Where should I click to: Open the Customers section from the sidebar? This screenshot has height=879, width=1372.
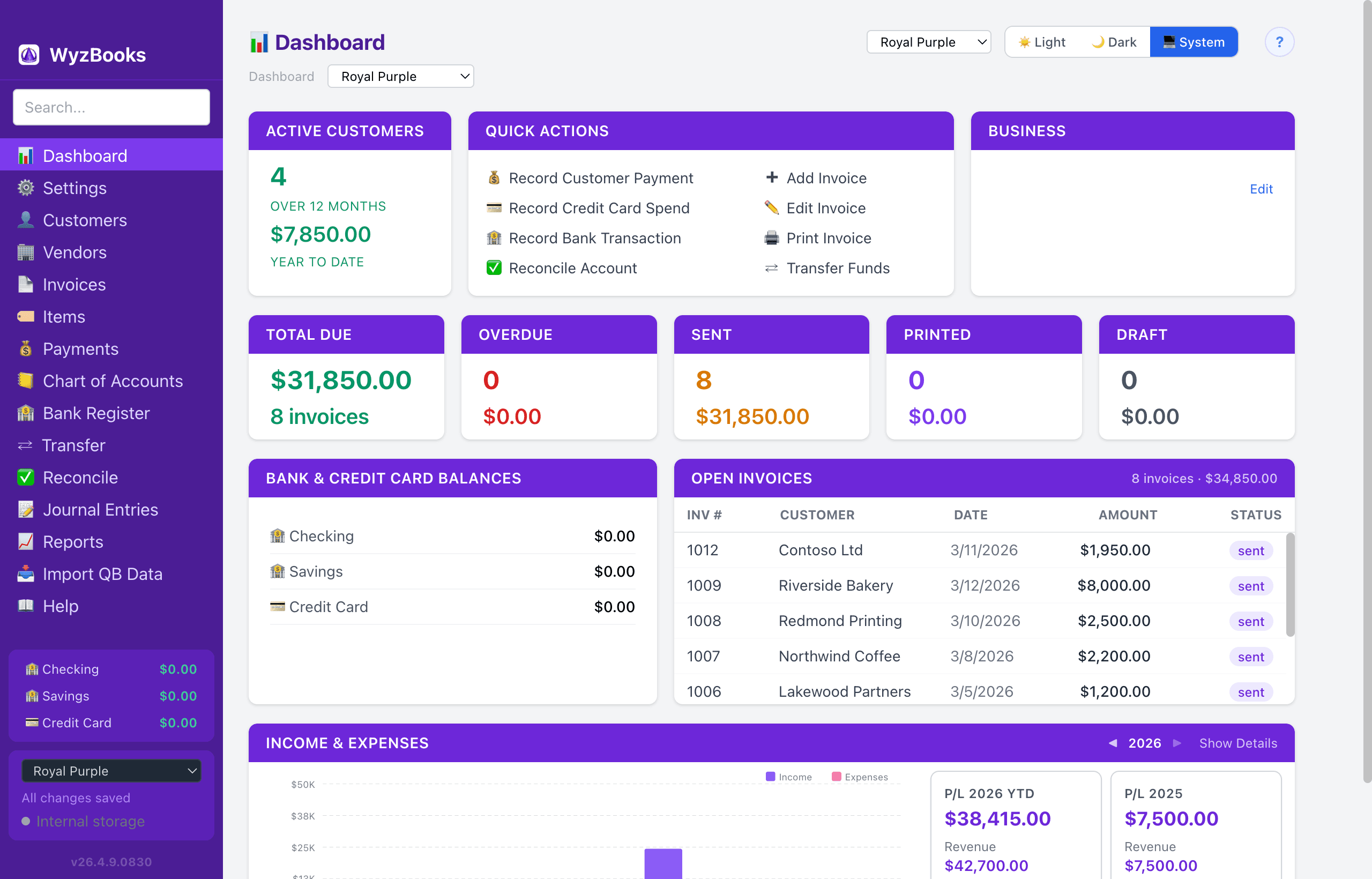(x=85, y=220)
